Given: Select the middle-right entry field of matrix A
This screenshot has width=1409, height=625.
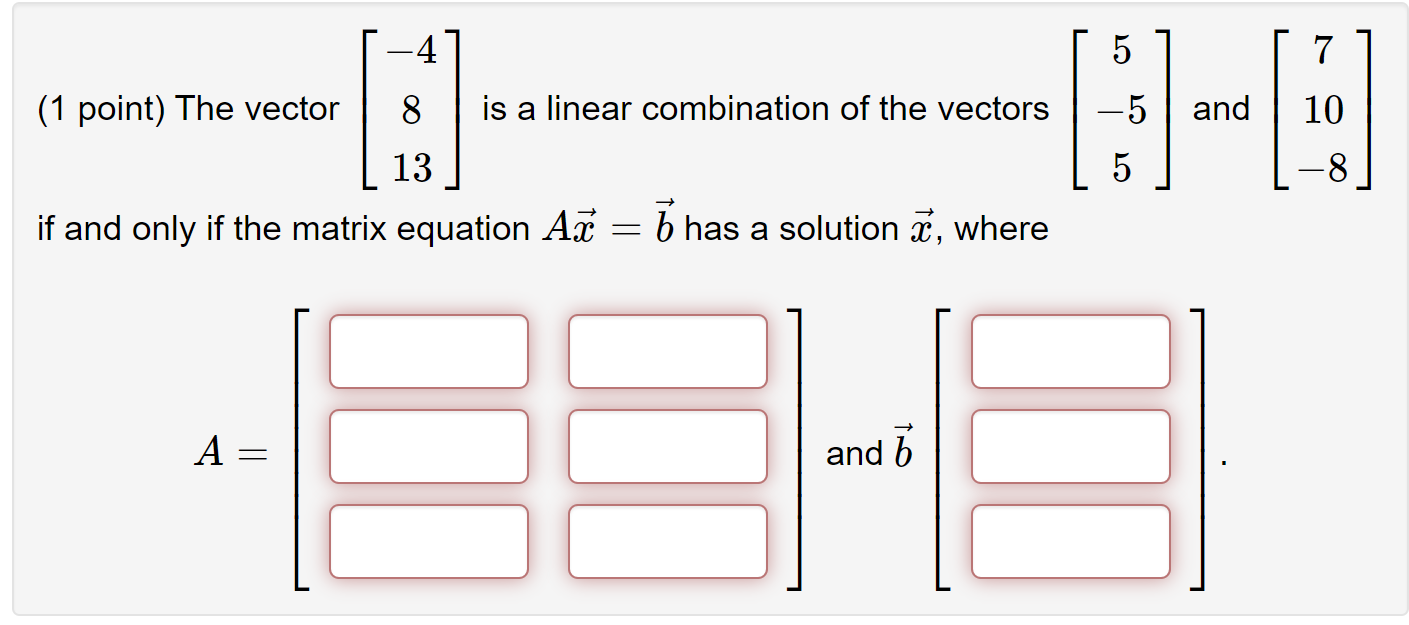Looking at the screenshot, I should tap(666, 447).
